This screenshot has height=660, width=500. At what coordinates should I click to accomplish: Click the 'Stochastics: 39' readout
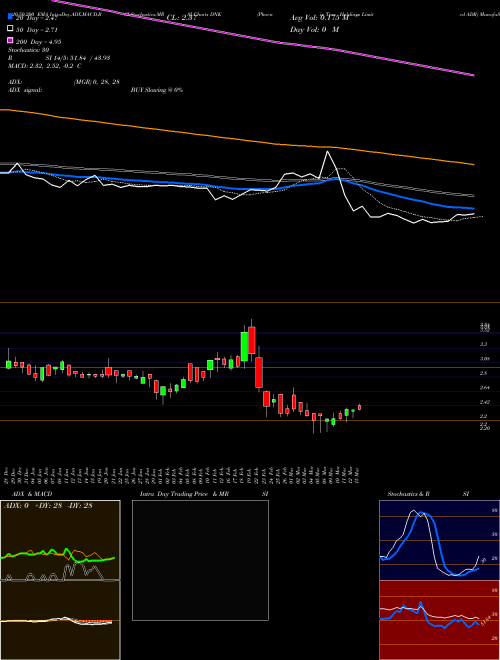[28, 50]
